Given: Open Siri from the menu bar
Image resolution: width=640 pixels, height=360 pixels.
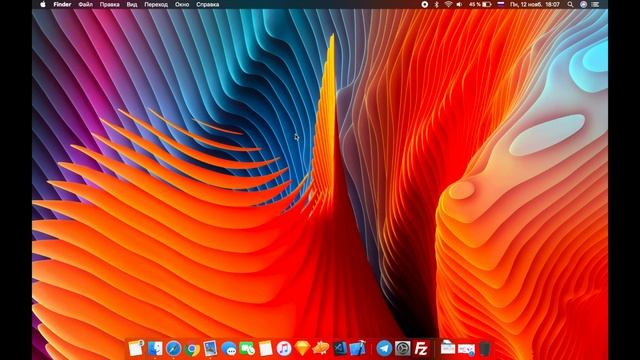Looking at the screenshot, I should click(583, 4).
